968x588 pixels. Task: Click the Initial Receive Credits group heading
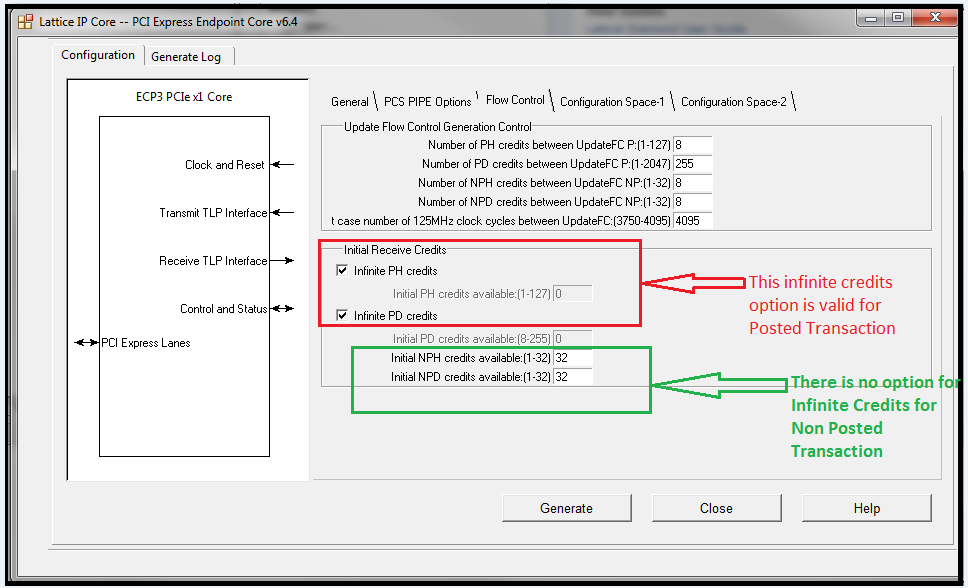pos(395,250)
